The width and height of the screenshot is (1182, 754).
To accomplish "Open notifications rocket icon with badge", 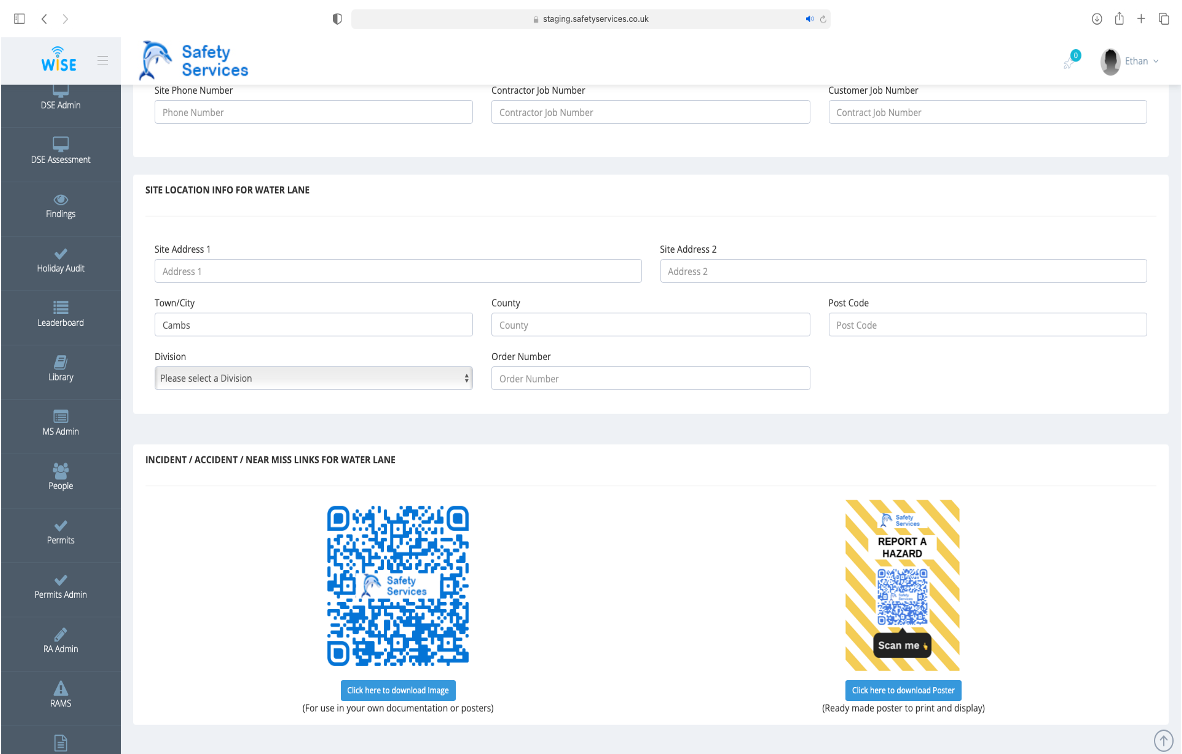I will click(x=1071, y=60).
